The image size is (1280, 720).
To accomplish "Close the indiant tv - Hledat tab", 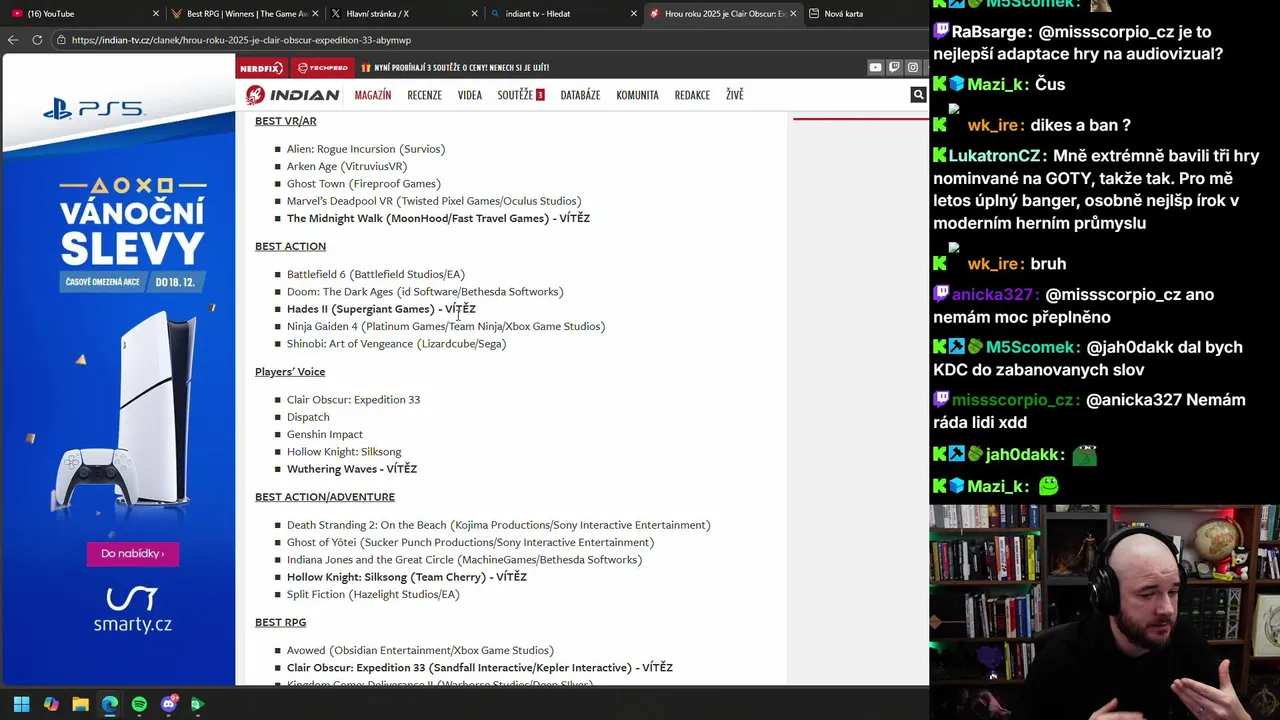I will pos(633,14).
